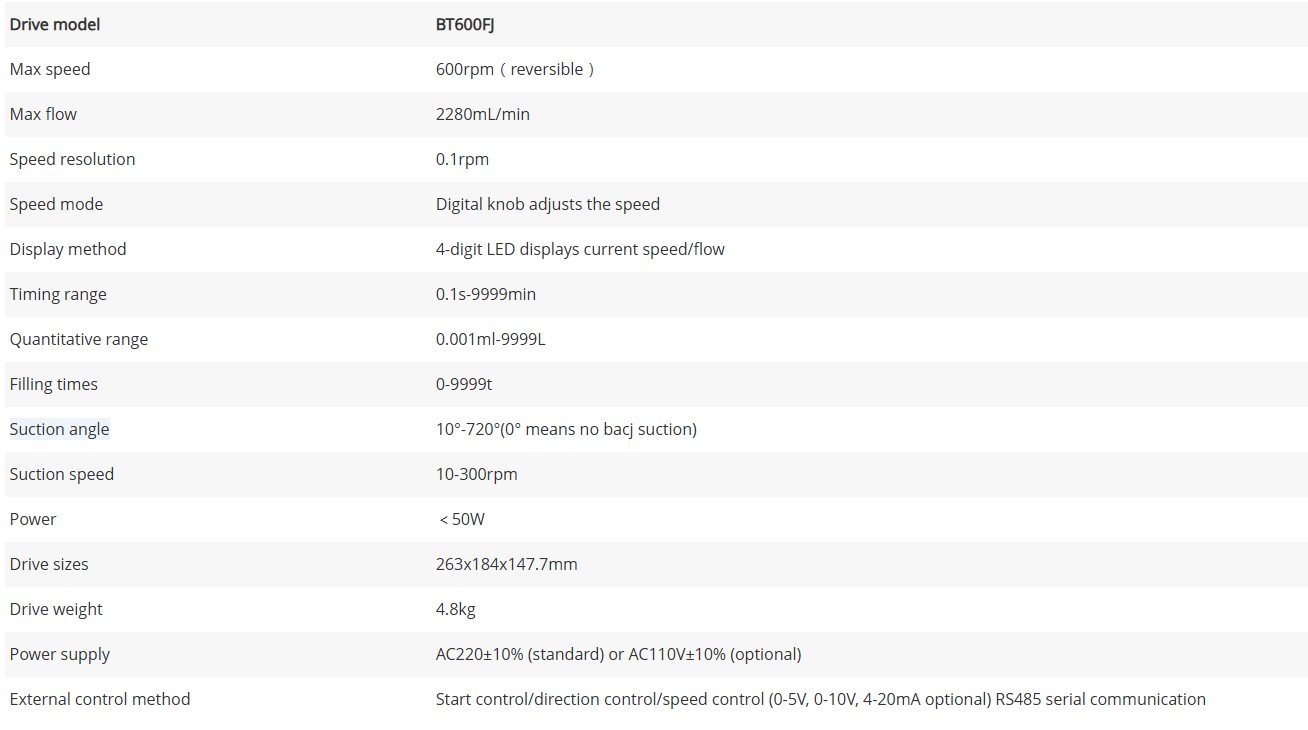
Task: Select the "Power" row label
Action: 33,519
